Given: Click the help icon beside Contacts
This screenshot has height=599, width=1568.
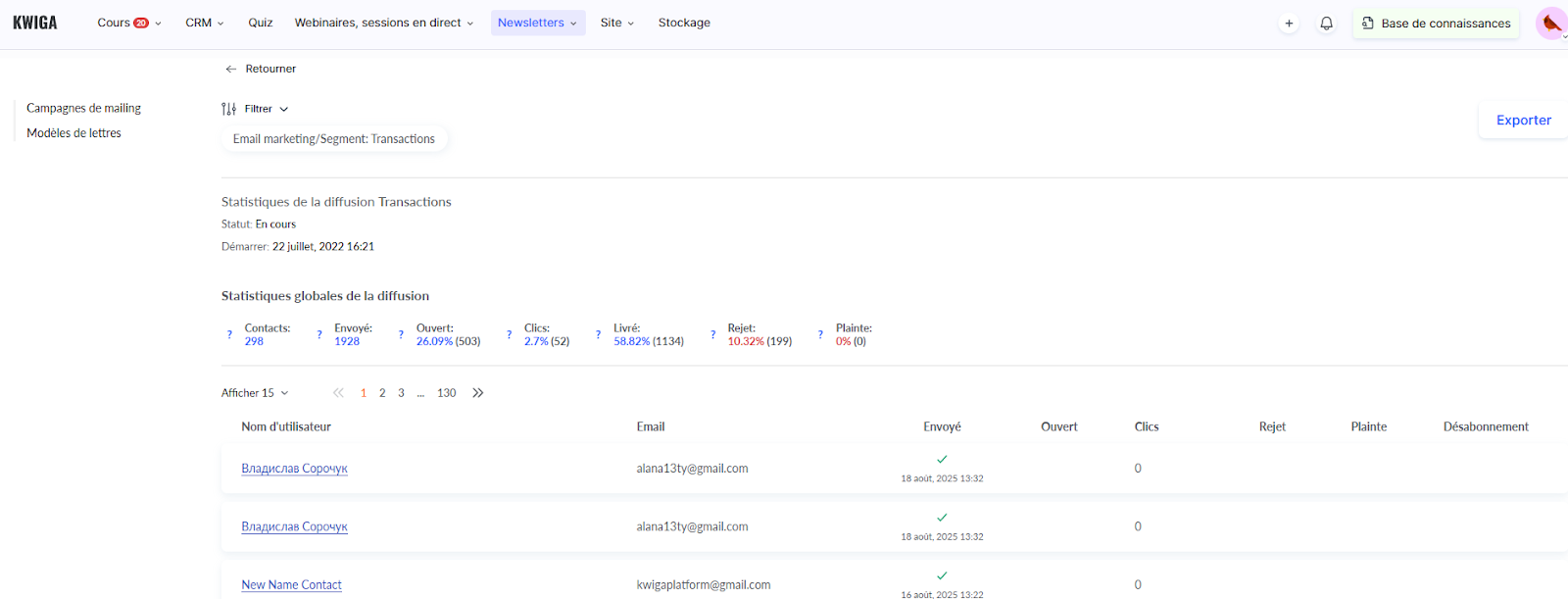Looking at the screenshot, I should [x=230, y=335].
